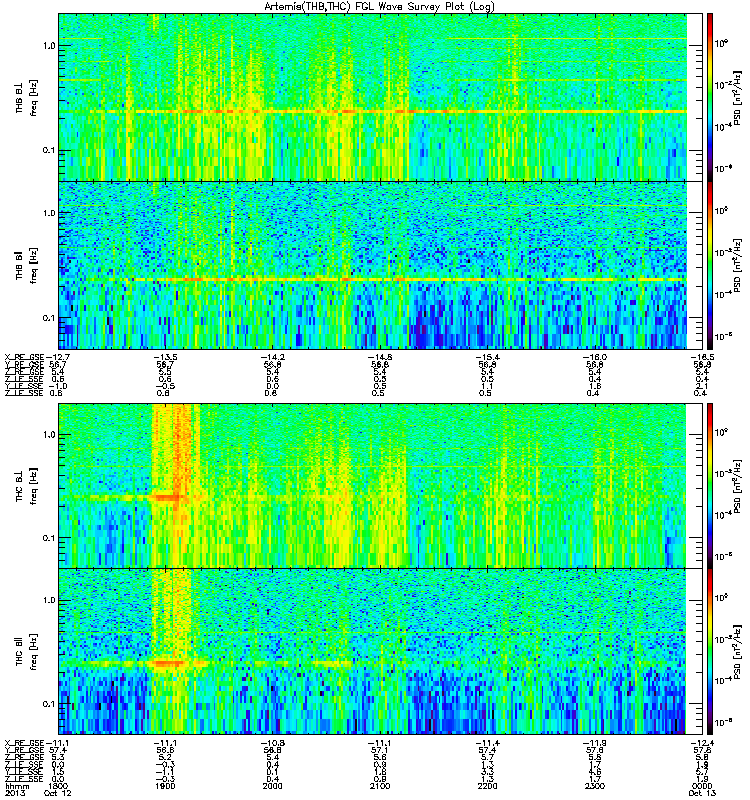Click the X_RE_GSE row label of the THB ephemeris table
The image size is (750, 800).
click(25, 357)
